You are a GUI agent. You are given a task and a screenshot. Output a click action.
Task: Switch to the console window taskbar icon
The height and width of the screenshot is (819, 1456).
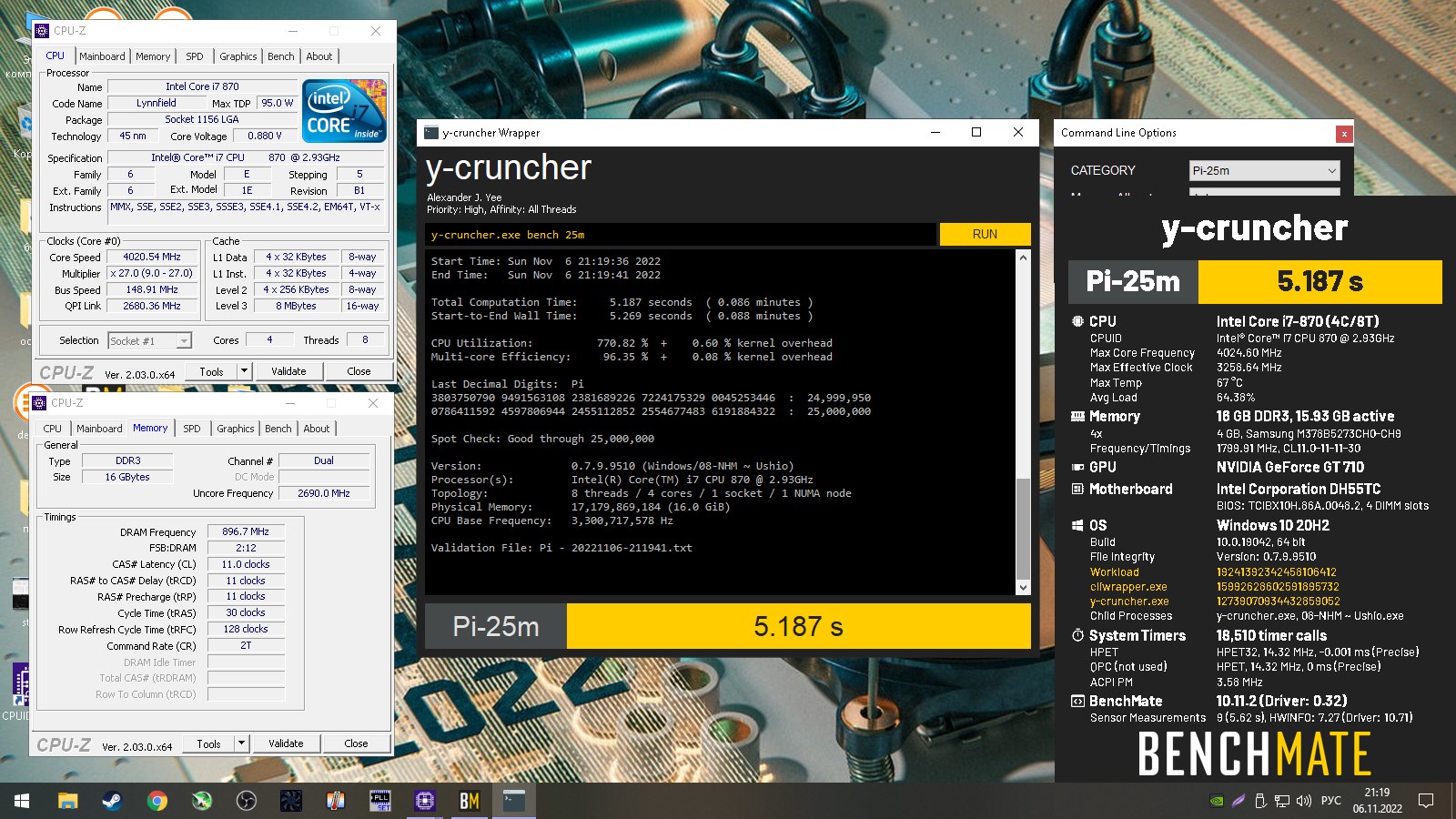point(513,801)
